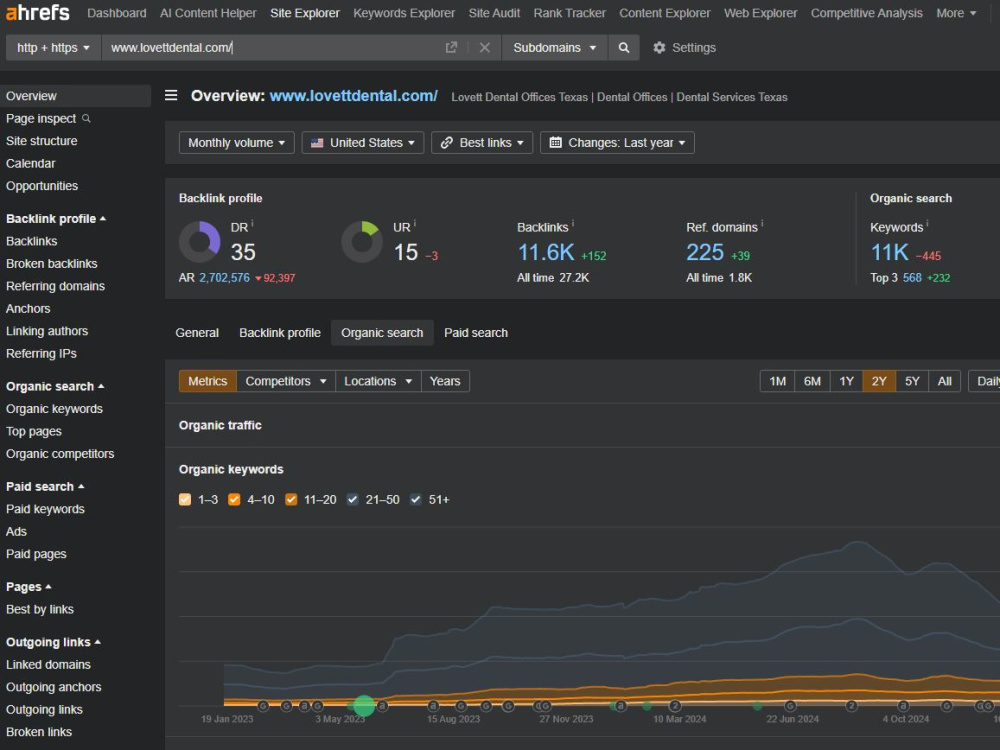Viewport: 1000px width, 750px height.
Task: Open Keywords Explorer
Action: [x=404, y=13]
